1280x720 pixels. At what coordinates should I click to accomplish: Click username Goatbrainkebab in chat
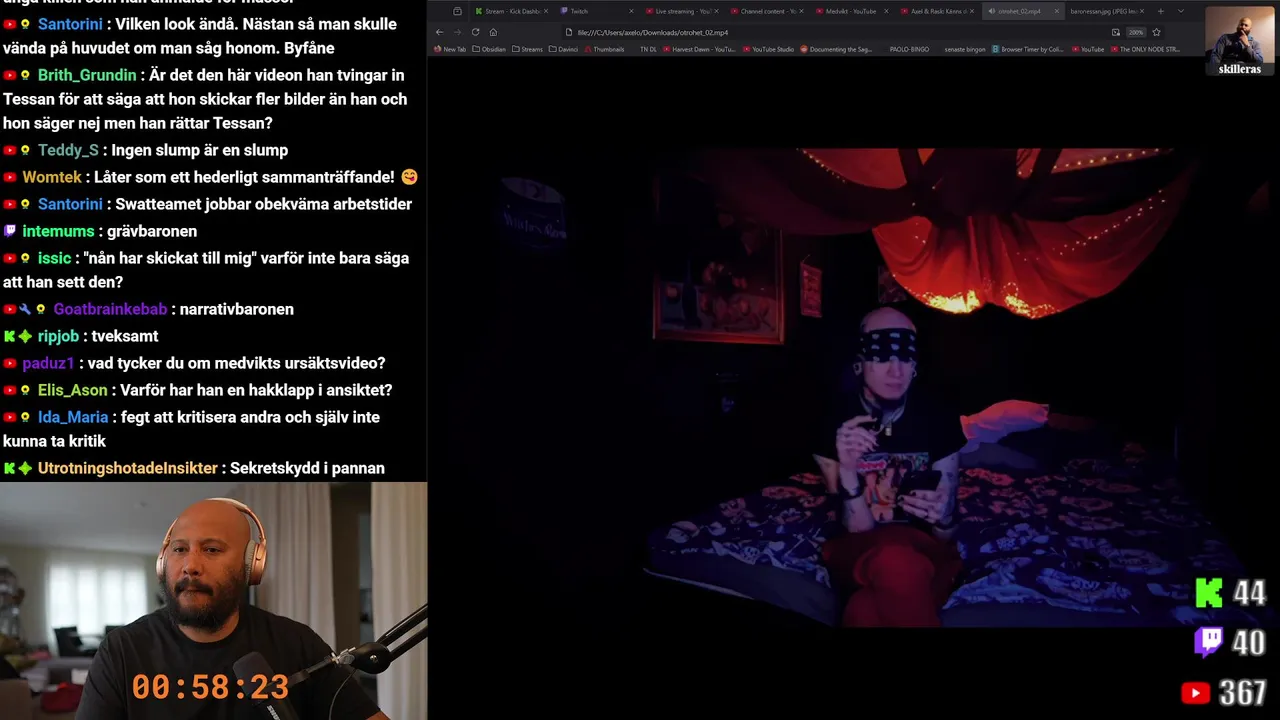[110, 309]
